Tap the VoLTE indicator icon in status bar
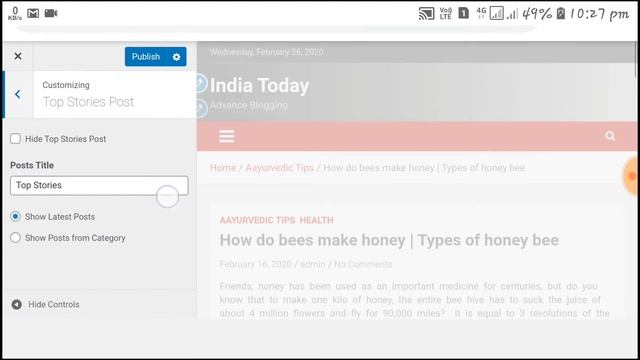Image resolution: width=640 pixels, height=360 pixels. 445,13
